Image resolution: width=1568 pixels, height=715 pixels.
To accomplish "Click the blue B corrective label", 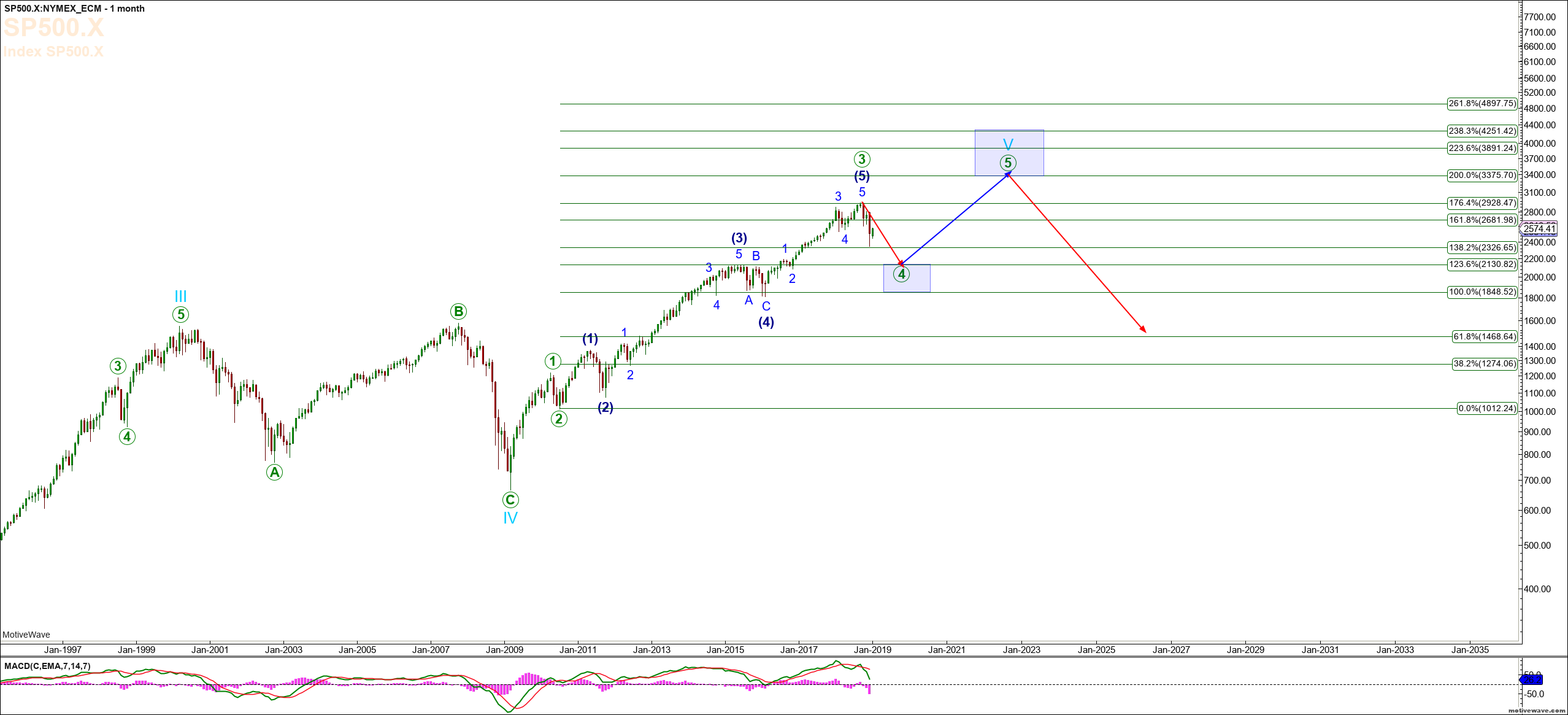I will pyautogui.click(x=756, y=256).
